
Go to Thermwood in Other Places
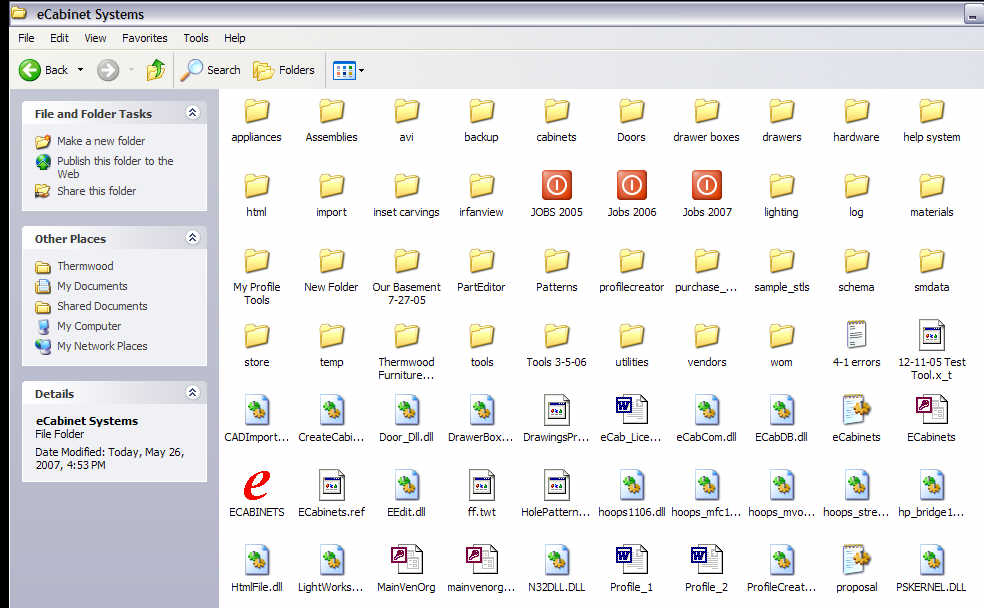click(x=85, y=266)
